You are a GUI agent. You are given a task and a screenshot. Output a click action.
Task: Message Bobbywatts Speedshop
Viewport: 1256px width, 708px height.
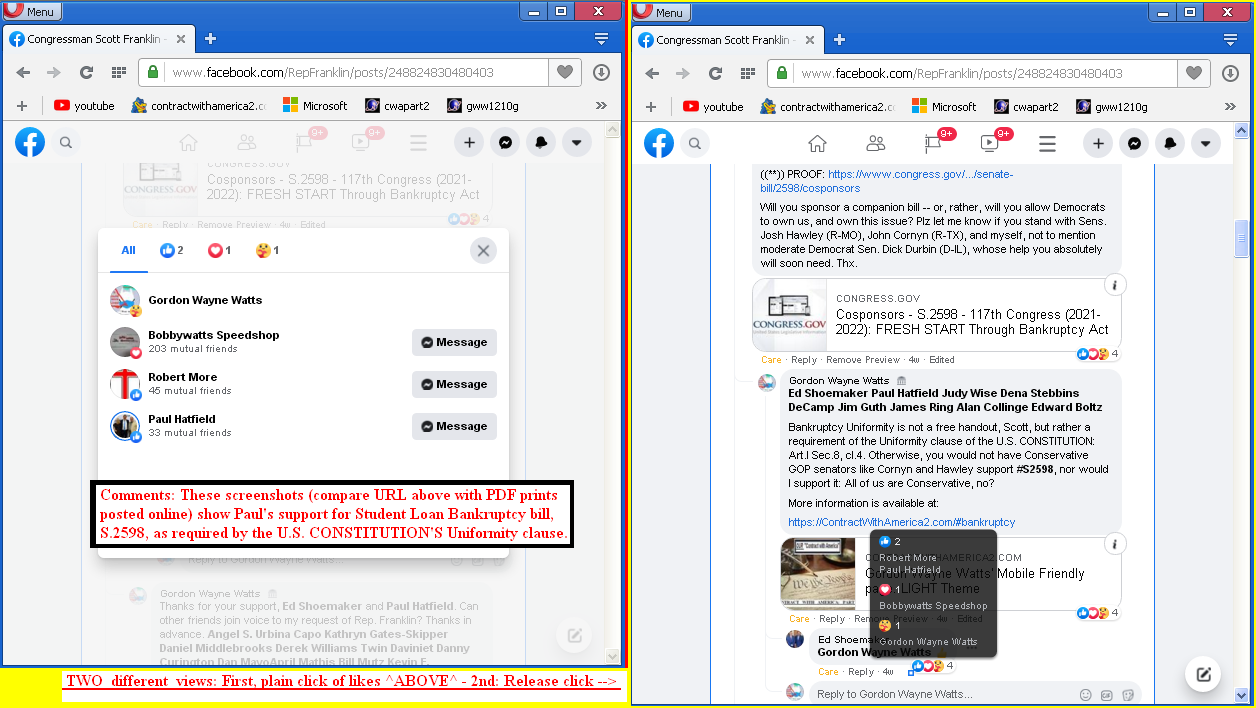coord(454,342)
